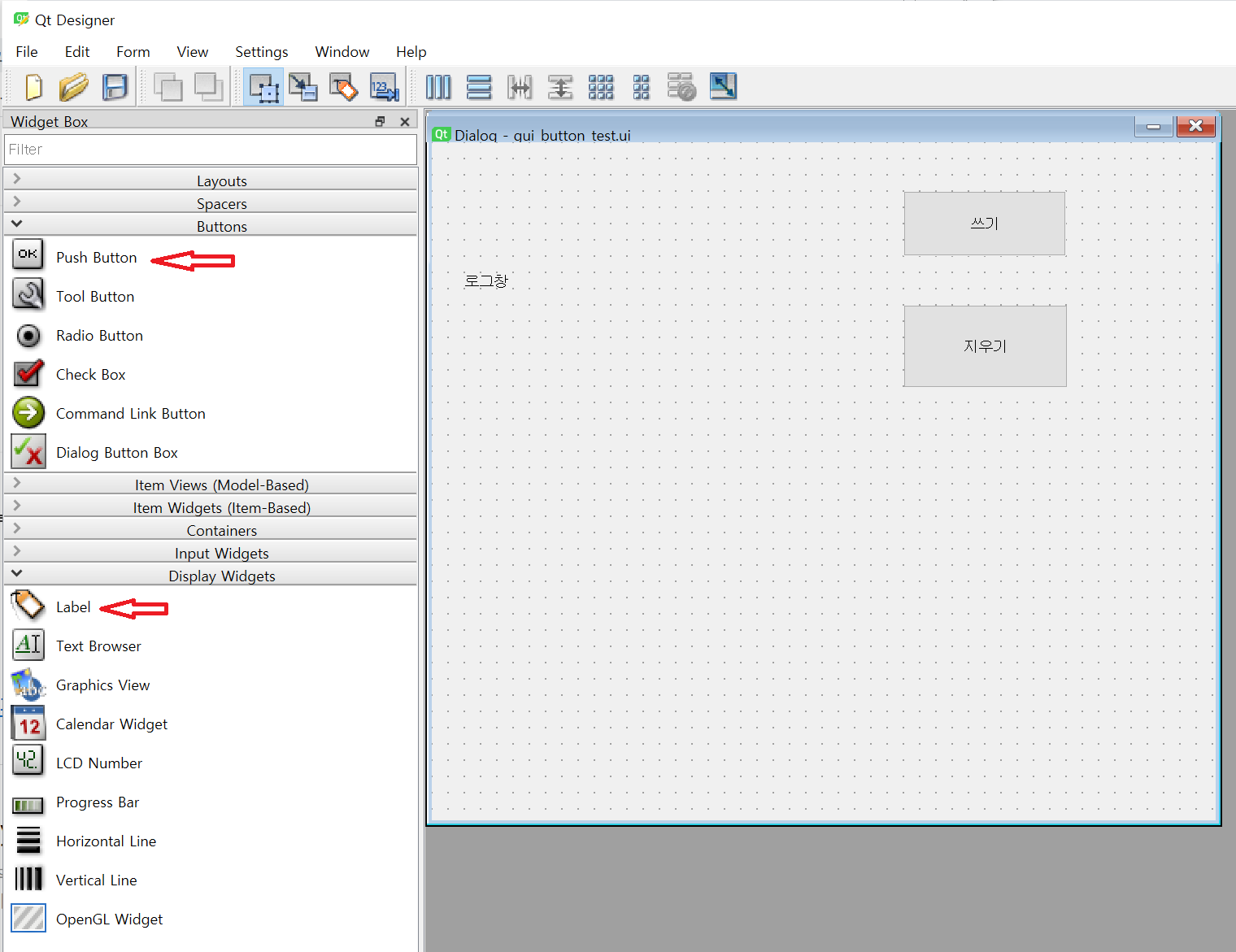Collapse the Buttons category
The image size is (1236, 952).
221,226
